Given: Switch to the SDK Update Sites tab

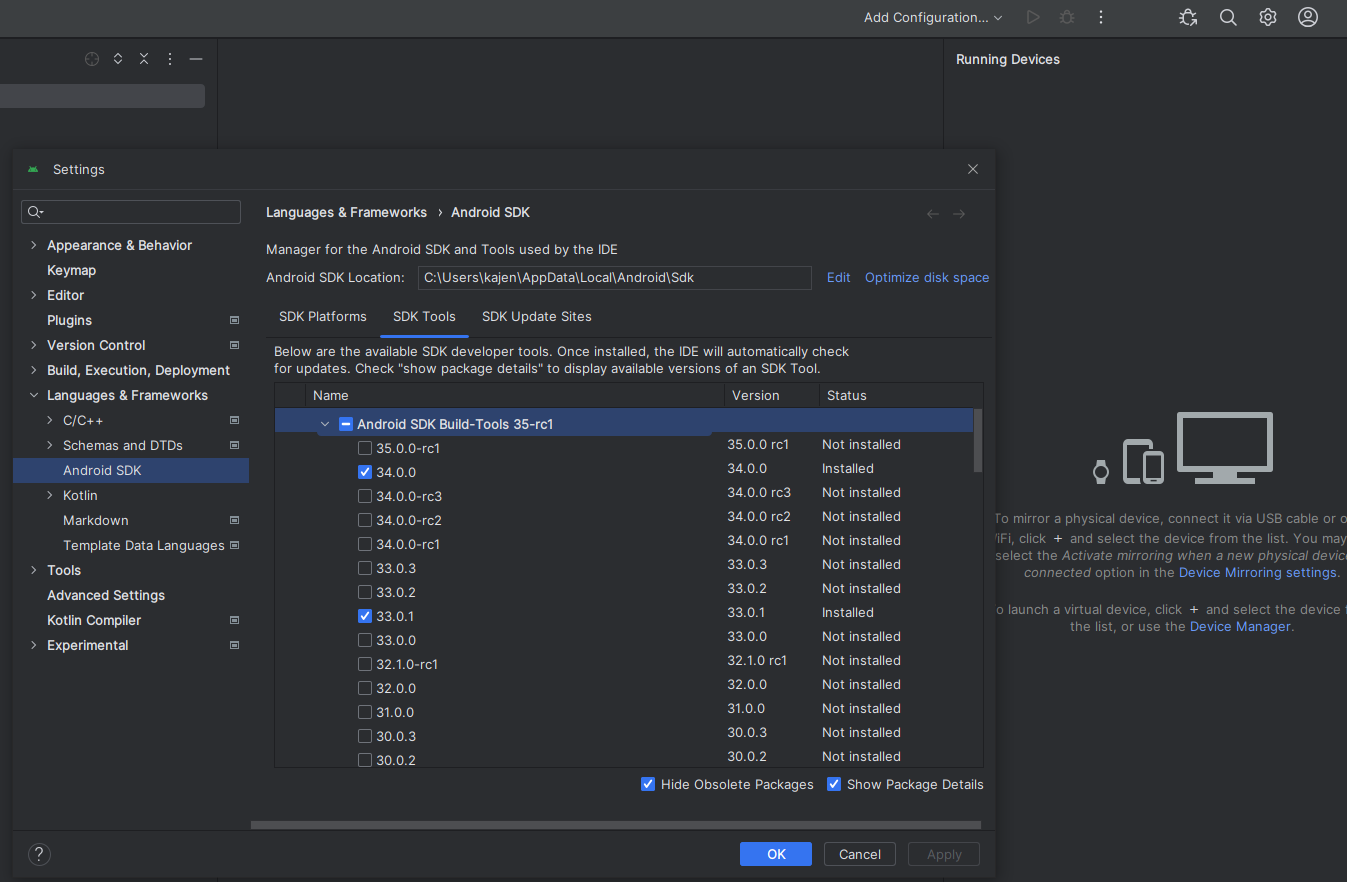Looking at the screenshot, I should (537, 316).
